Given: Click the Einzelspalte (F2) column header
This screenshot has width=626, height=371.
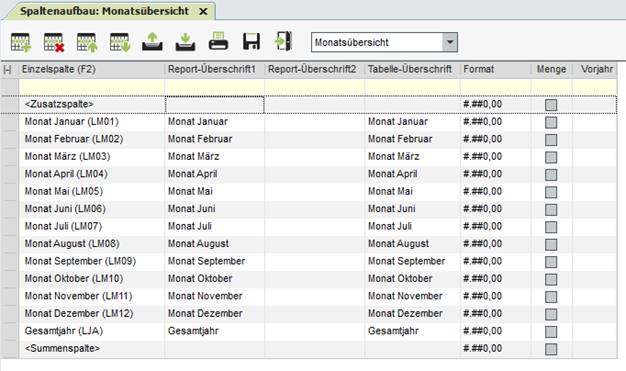Looking at the screenshot, I should point(91,69).
